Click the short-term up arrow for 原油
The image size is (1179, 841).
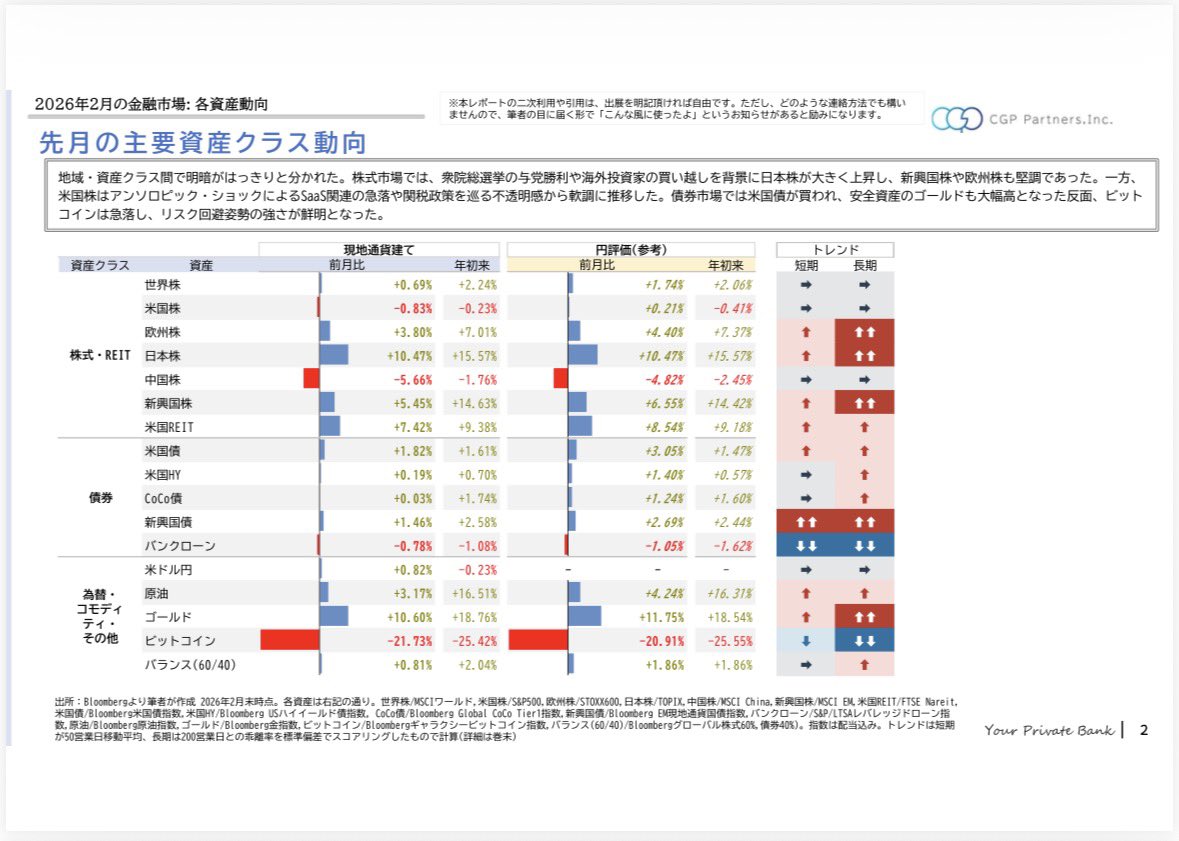[805, 594]
